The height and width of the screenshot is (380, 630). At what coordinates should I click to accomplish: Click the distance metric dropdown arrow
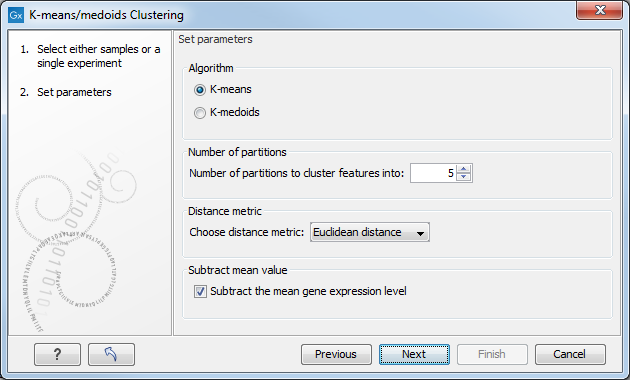click(x=420, y=233)
